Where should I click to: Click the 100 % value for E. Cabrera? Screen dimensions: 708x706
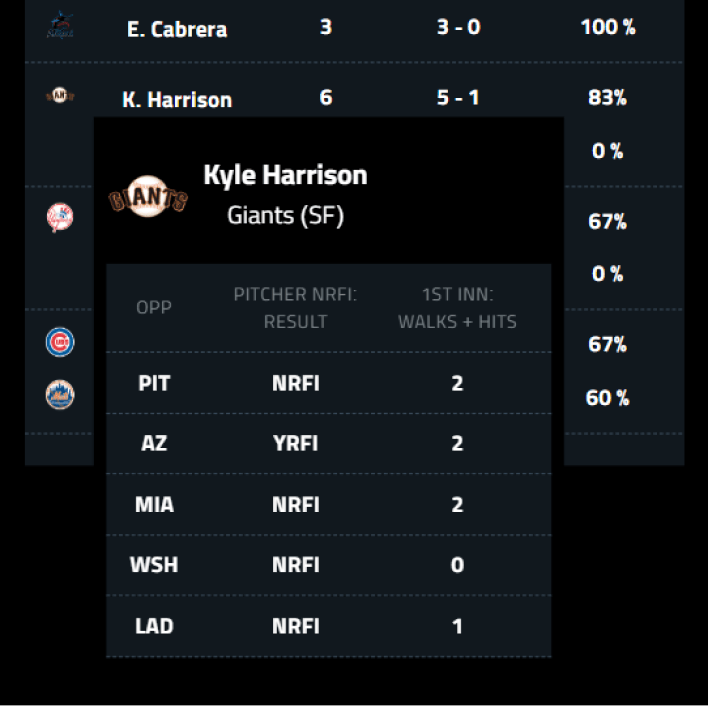tap(608, 27)
